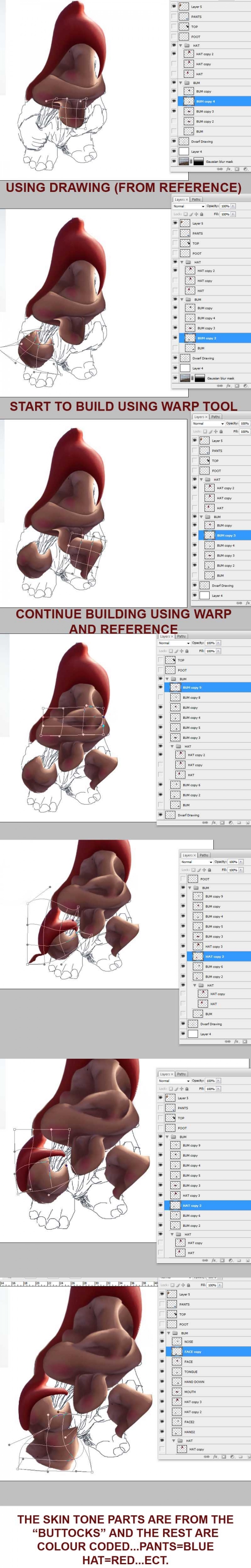Image resolution: width=251 pixels, height=1568 pixels.
Task: Switch to Paths tab, BUM copy 9 selected panel
Action: pyautogui.click(x=182, y=637)
